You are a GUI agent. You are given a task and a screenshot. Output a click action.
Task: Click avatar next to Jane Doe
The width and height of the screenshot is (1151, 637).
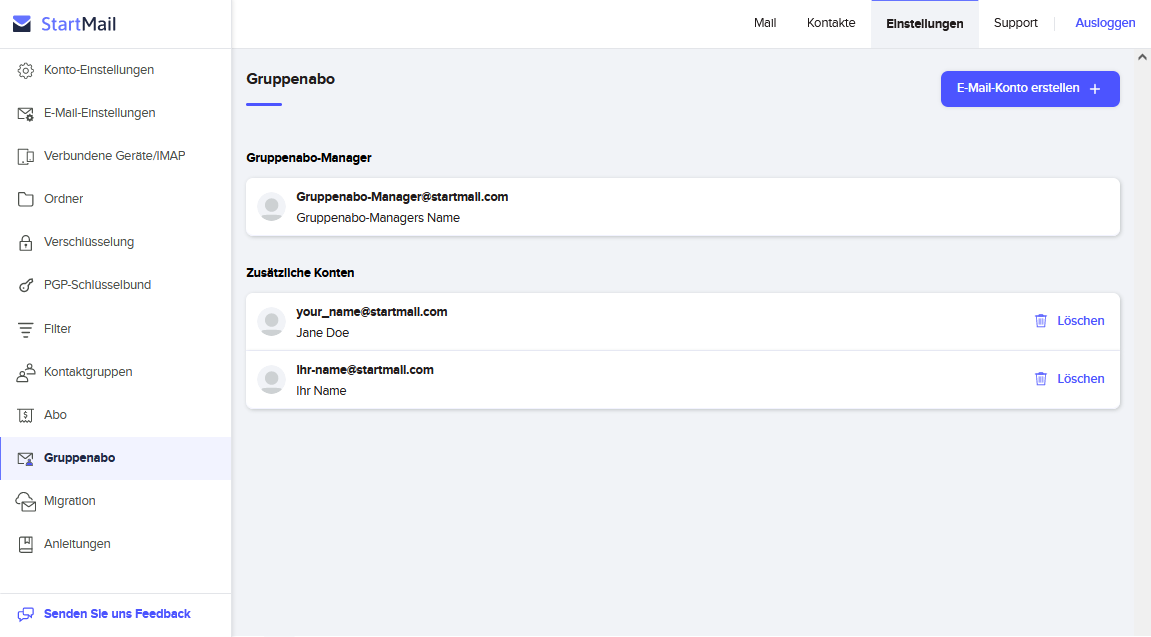272,321
